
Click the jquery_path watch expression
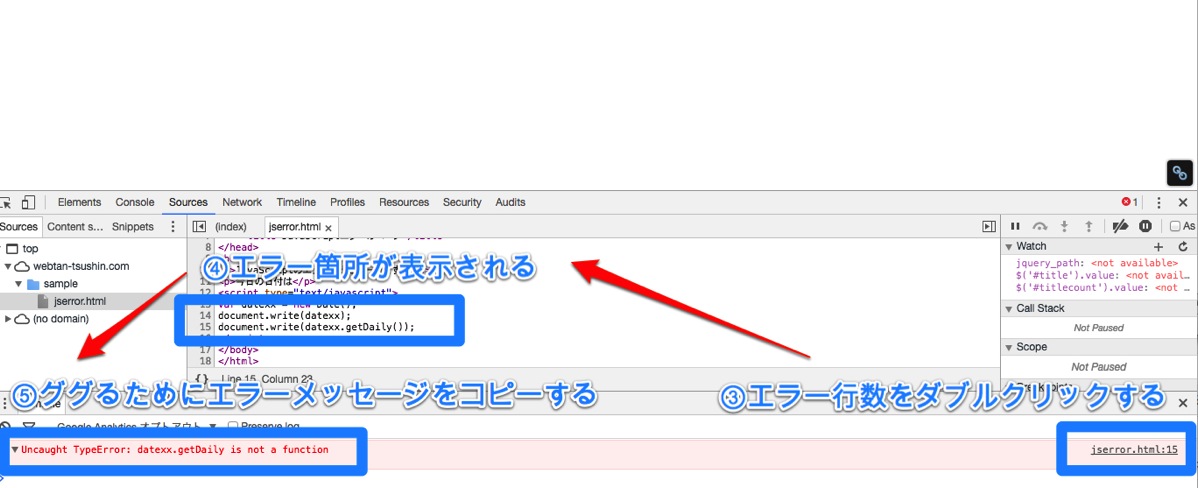(x=1097, y=263)
